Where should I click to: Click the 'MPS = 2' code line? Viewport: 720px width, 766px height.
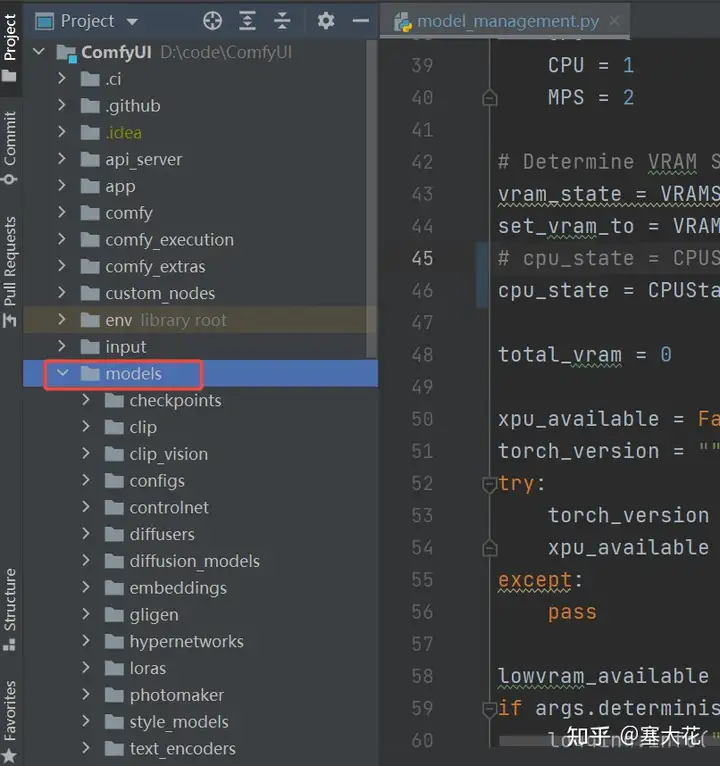point(591,98)
